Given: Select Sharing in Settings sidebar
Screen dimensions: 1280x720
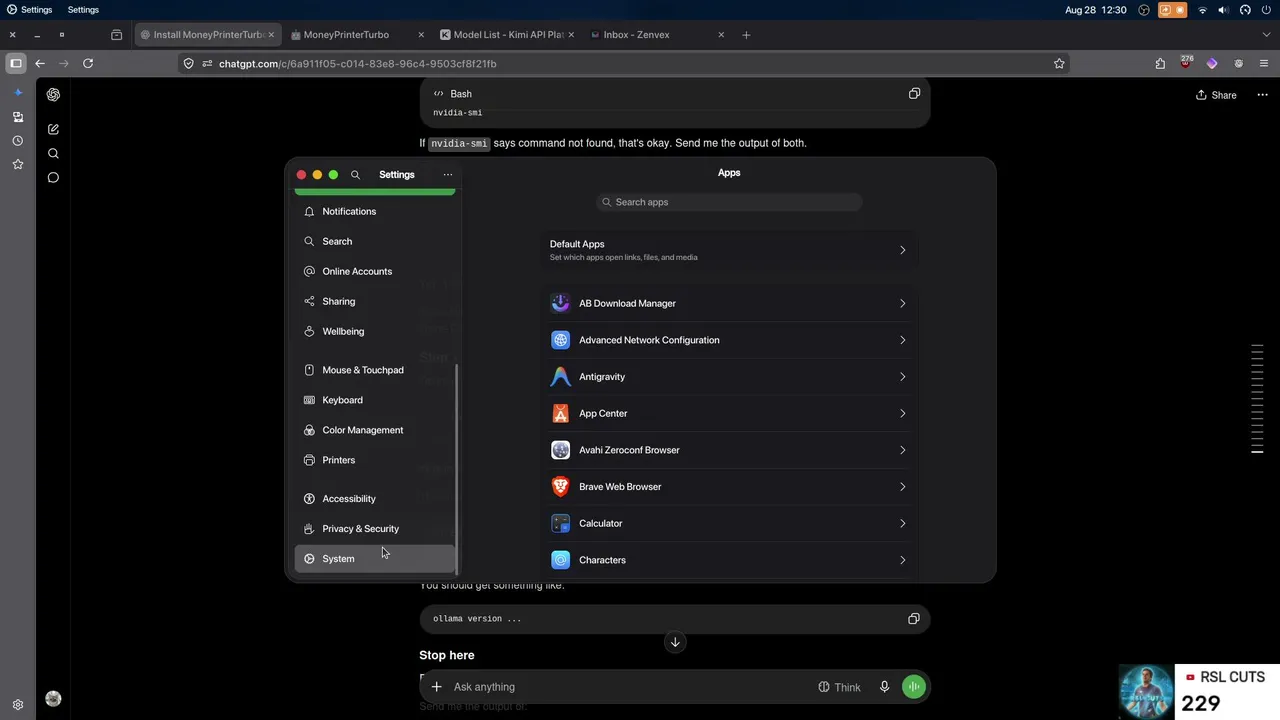Looking at the screenshot, I should coord(375,302).
